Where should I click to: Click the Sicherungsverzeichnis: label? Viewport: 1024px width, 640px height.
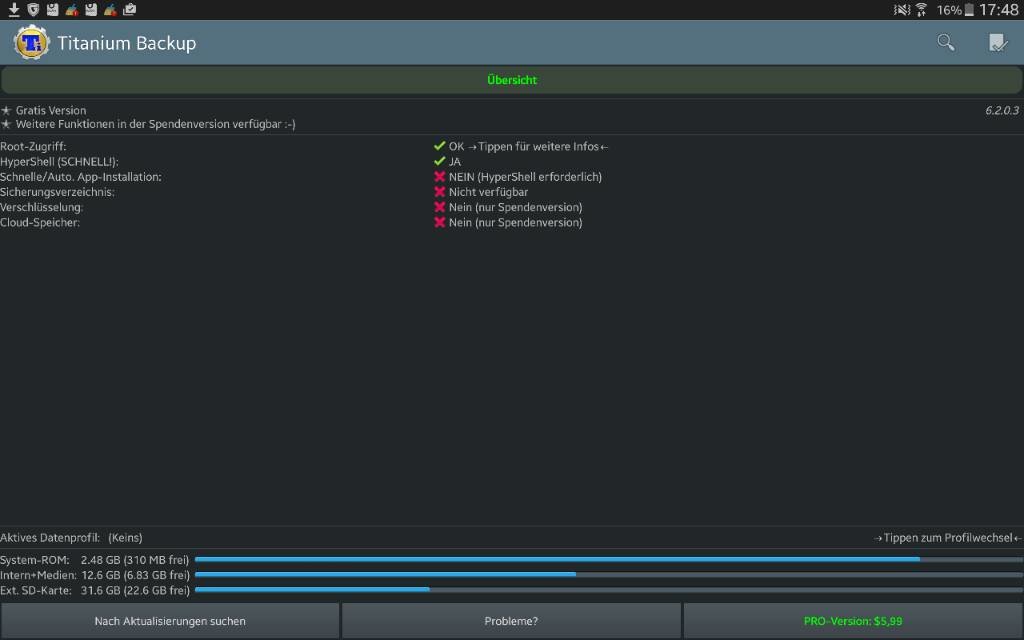tap(57, 192)
